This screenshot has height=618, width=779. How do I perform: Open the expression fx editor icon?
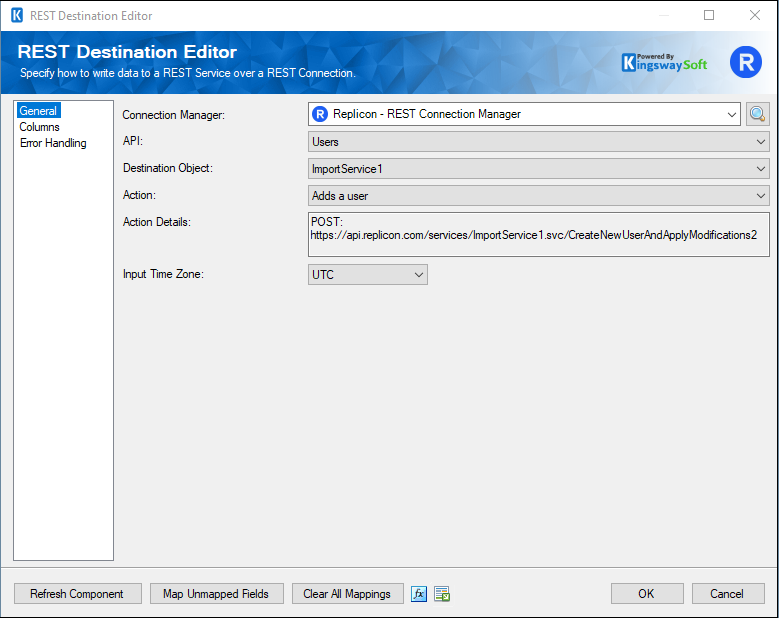pos(419,594)
